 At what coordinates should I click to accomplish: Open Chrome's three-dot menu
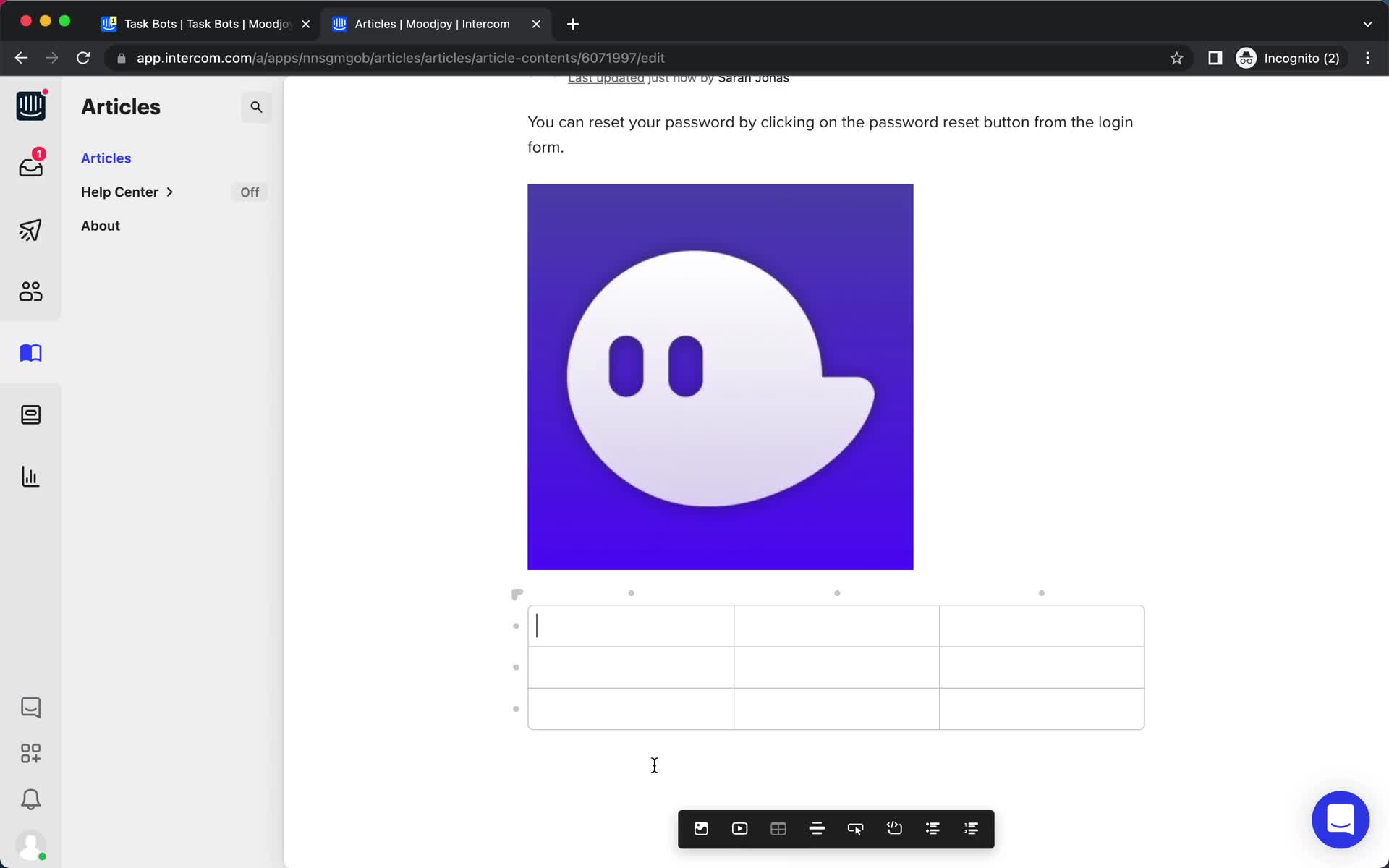tap(1367, 58)
